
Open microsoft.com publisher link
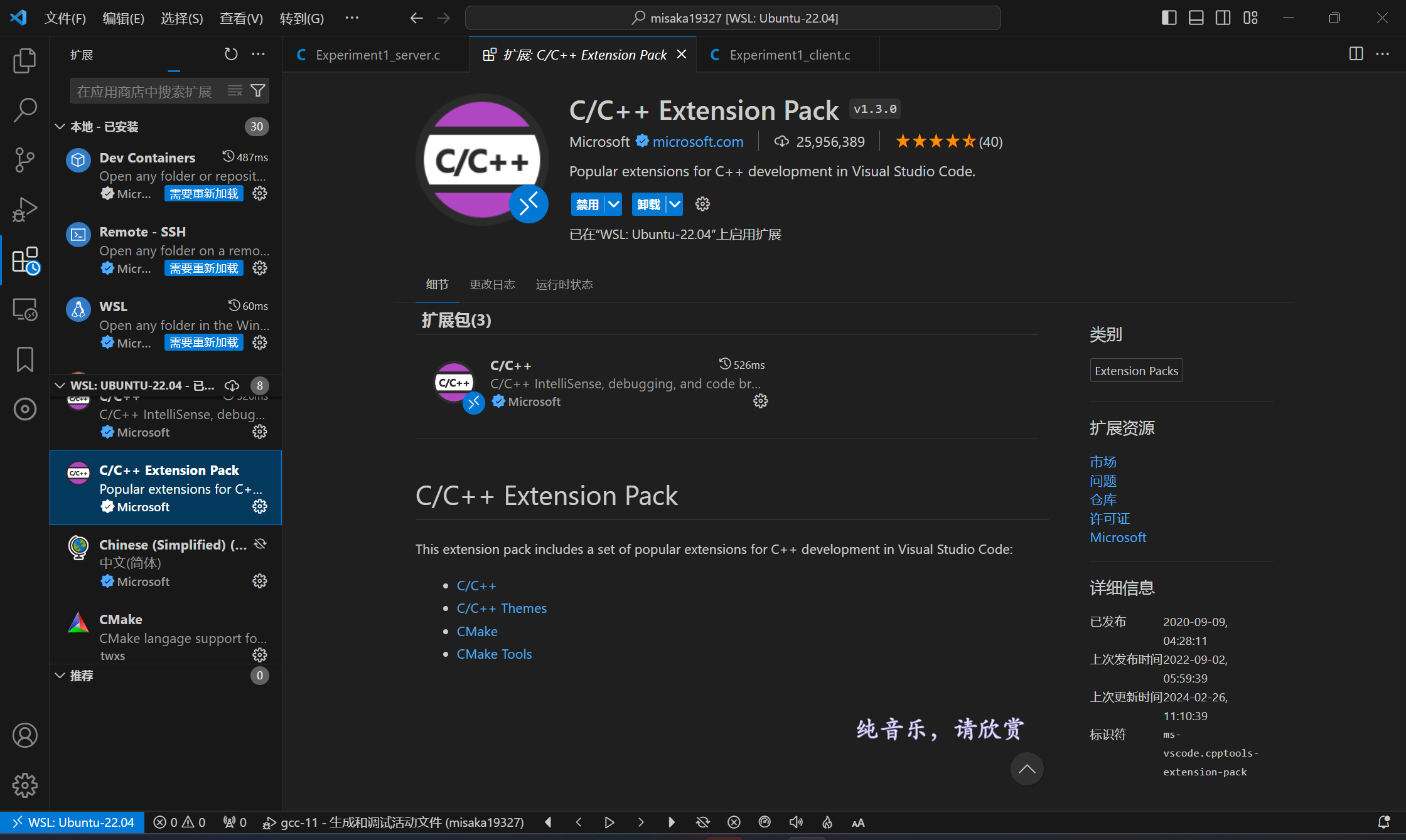[698, 142]
